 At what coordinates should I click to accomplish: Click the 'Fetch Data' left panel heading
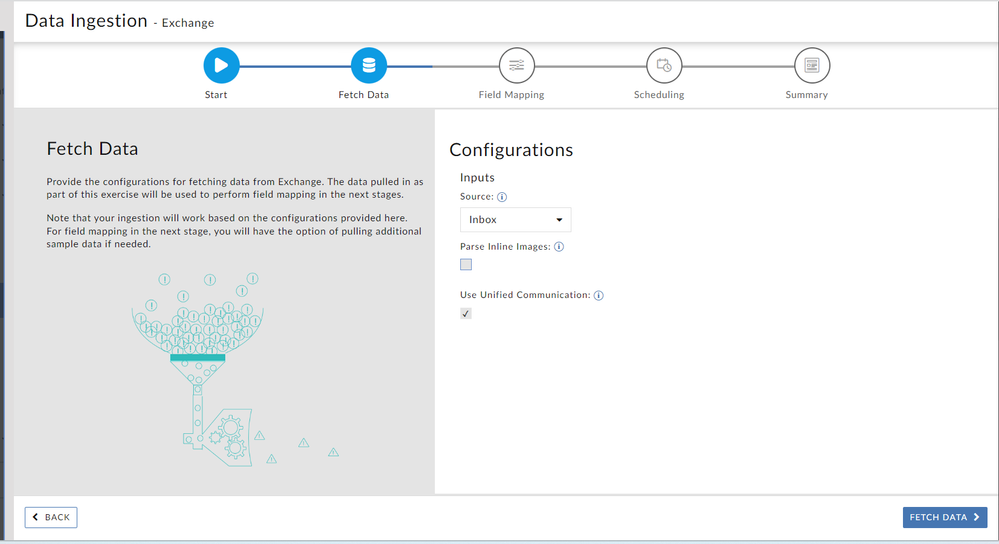[92, 148]
